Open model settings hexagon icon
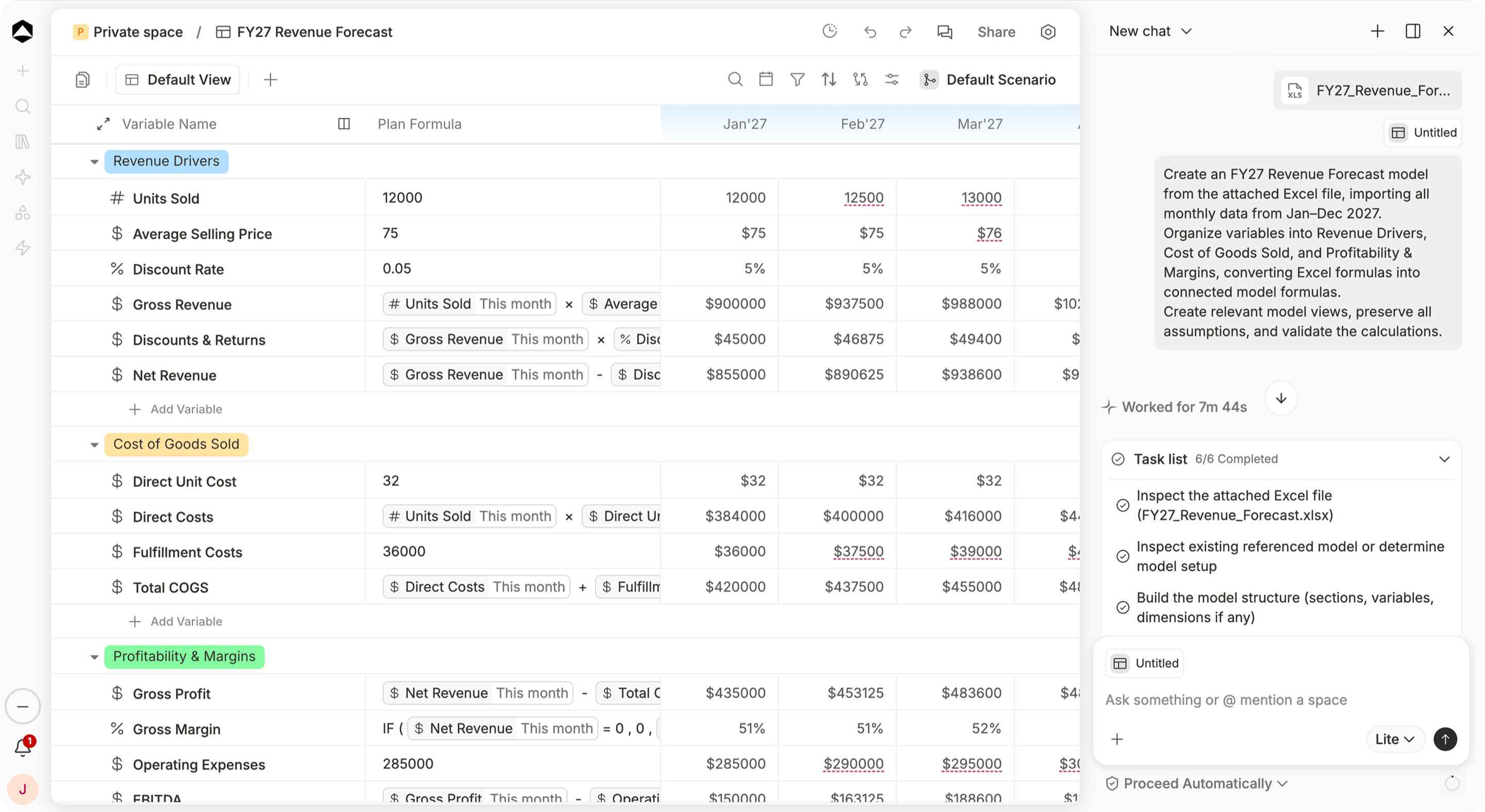The image size is (1485, 812). 1048,31
